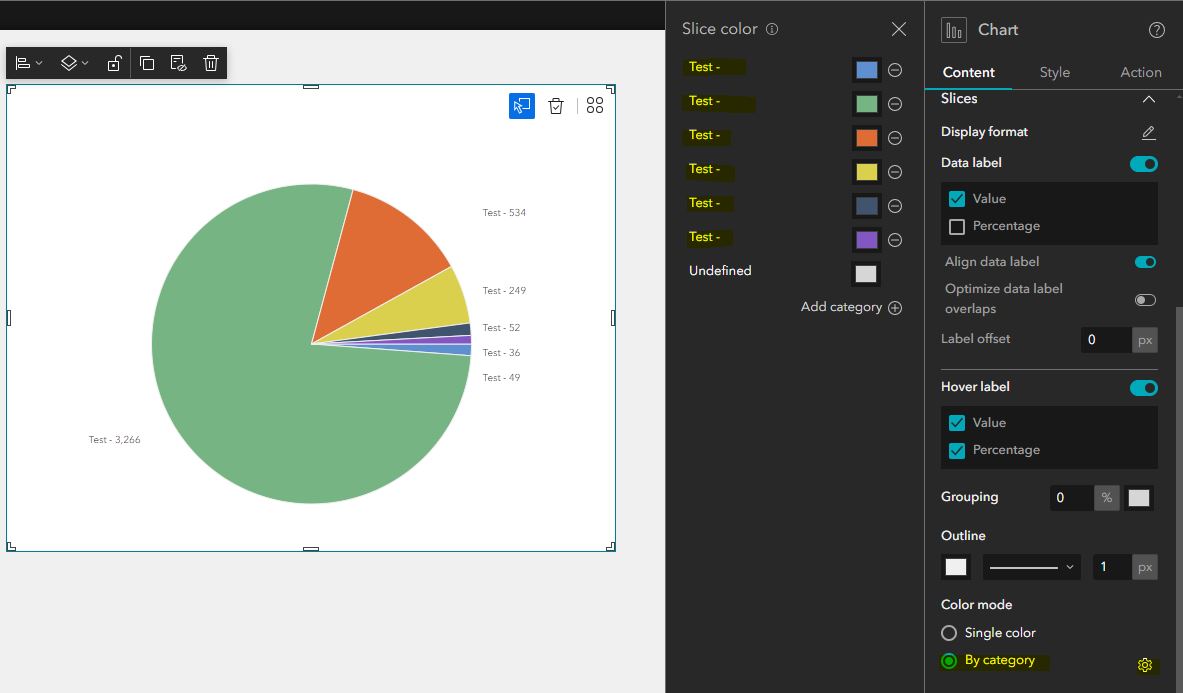1183x693 pixels.
Task: Open the arrange order dropdown
Action: (x=73, y=62)
